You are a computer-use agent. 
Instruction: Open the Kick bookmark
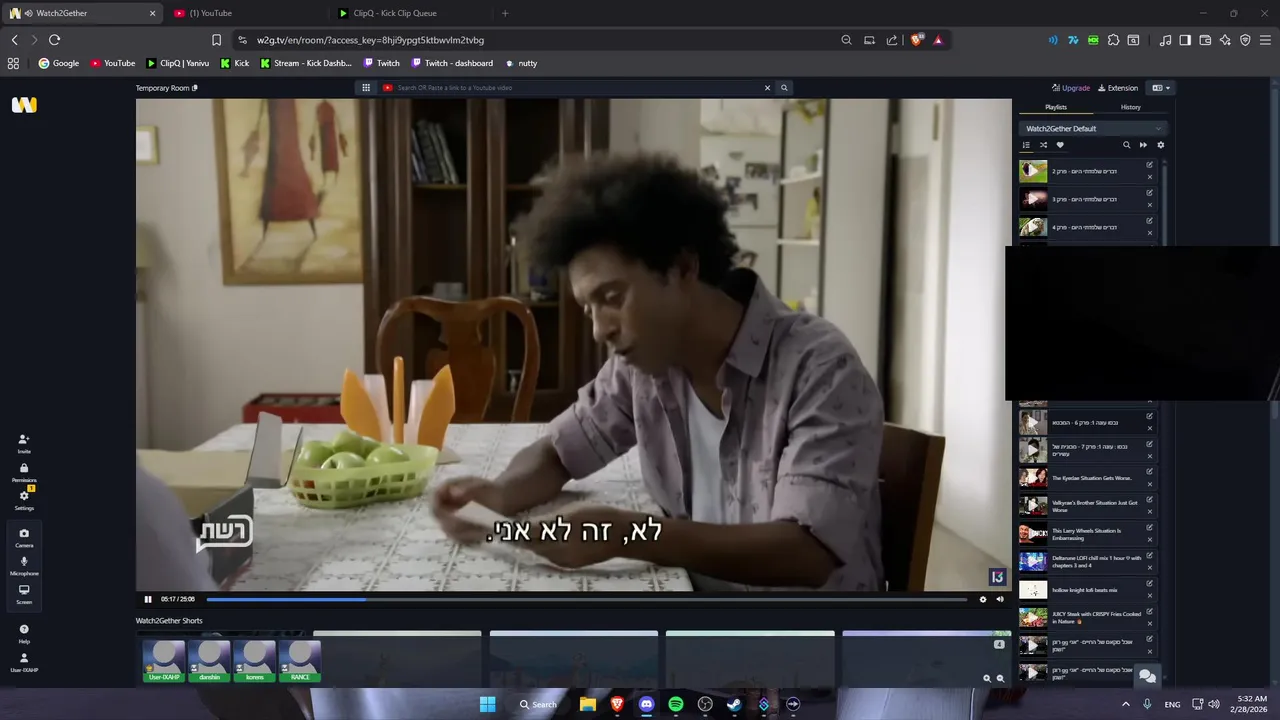tap(235, 63)
